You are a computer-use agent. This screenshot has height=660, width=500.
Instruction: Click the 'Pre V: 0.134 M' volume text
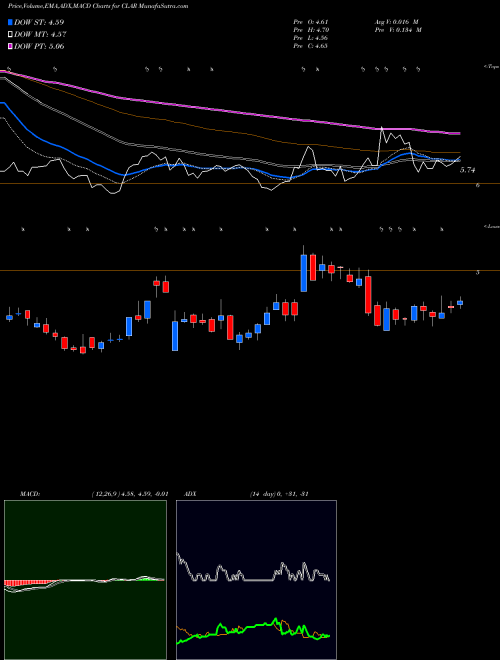(398, 30)
